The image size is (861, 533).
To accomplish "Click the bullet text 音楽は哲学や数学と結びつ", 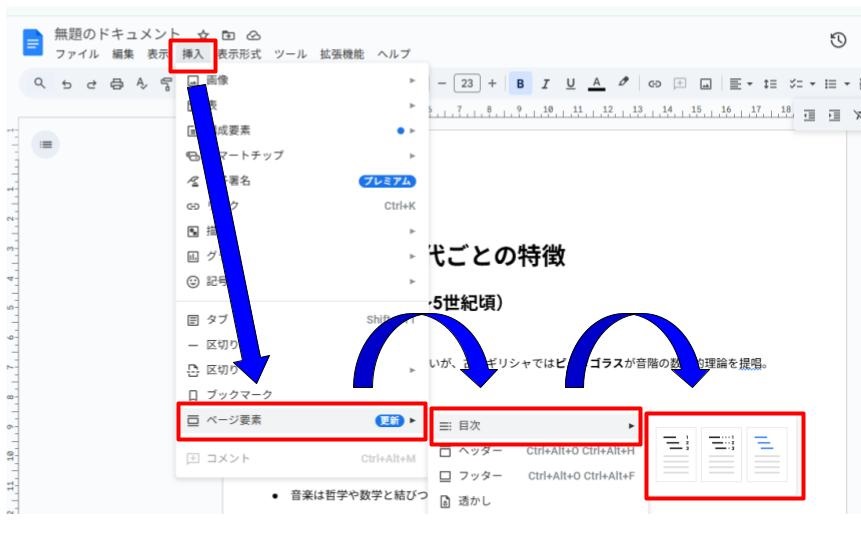I will click(x=359, y=496).
